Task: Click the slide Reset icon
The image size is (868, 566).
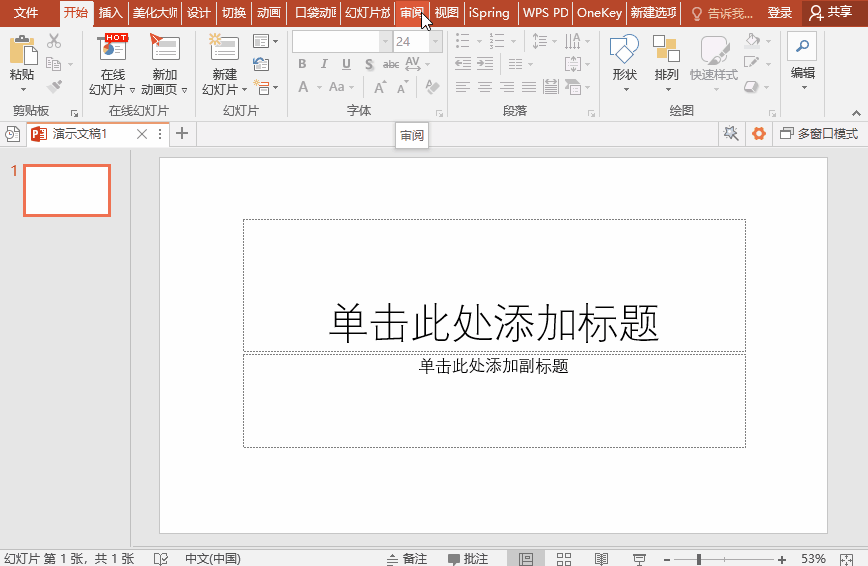Action: [x=261, y=64]
